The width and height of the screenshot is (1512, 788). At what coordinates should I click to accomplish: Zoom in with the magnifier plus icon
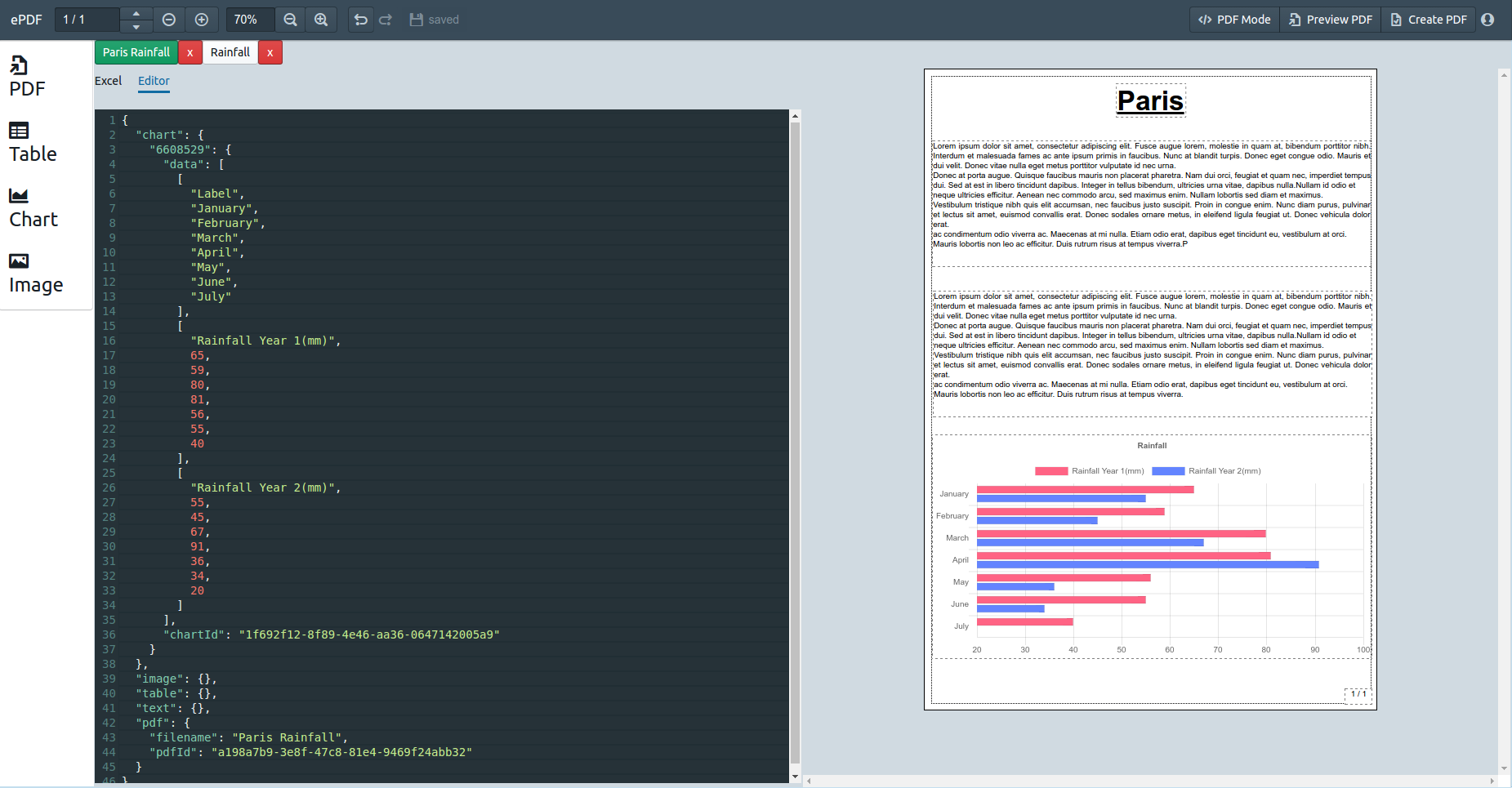pos(321,20)
